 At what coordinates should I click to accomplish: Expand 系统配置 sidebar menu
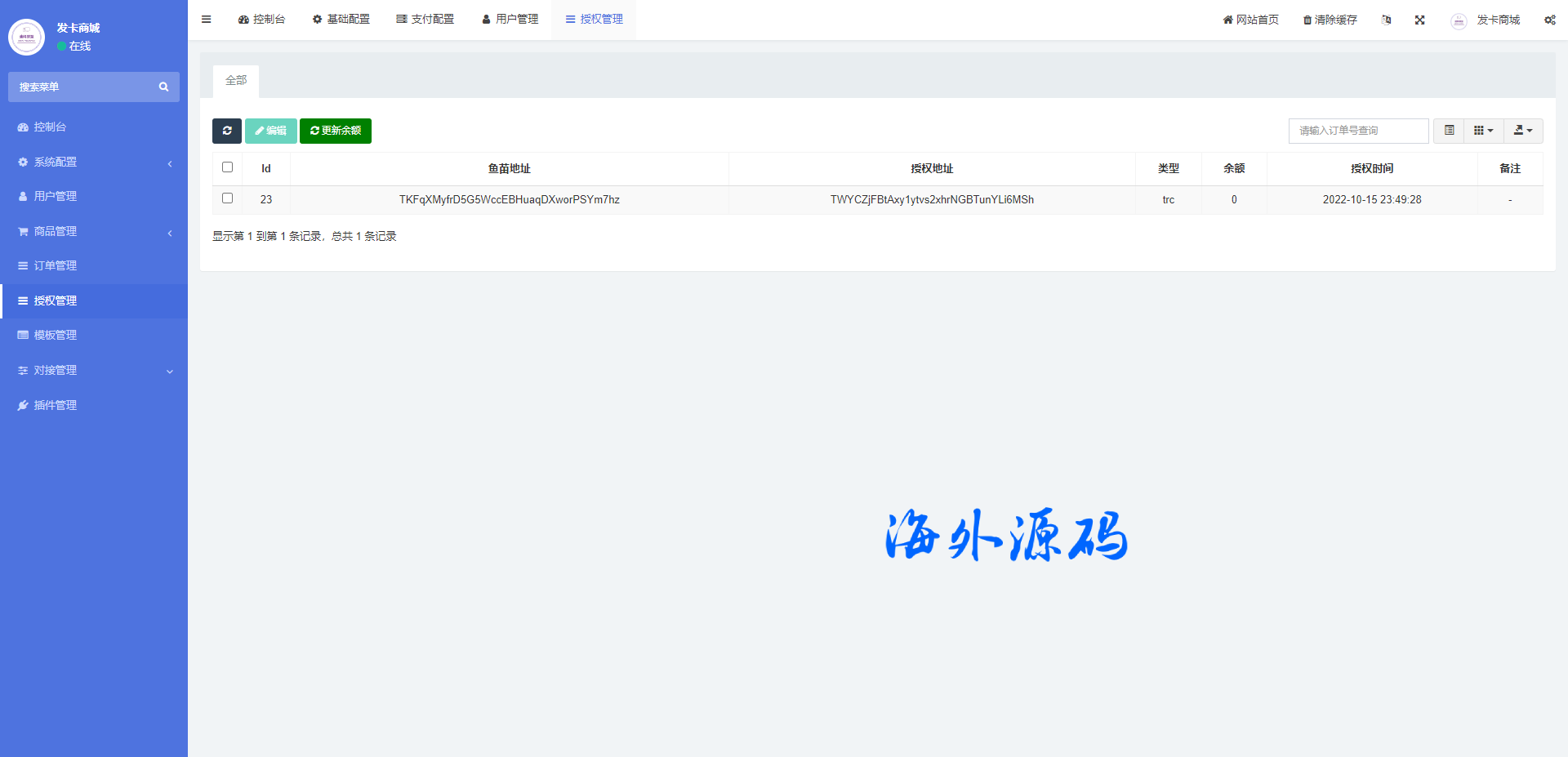pyautogui.click(x=94, y=163)
